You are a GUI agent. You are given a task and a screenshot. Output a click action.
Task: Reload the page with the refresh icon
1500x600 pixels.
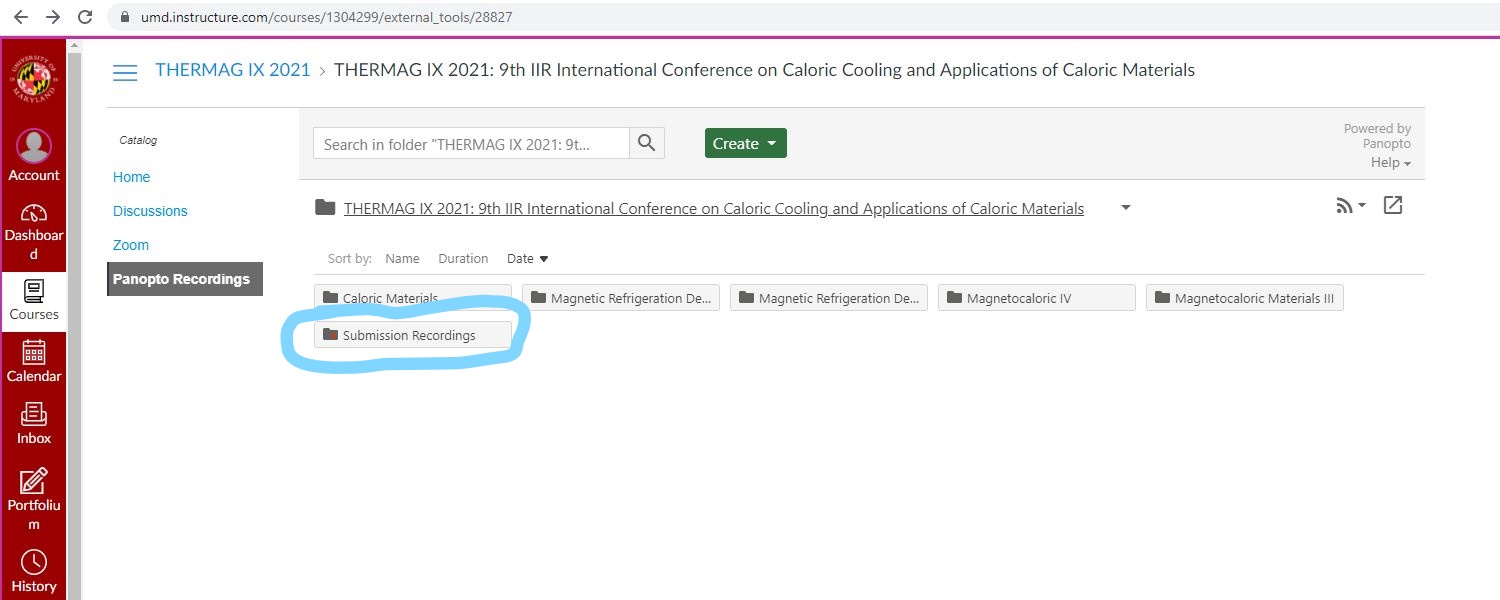pyautogui.click(x=85, y=17)
